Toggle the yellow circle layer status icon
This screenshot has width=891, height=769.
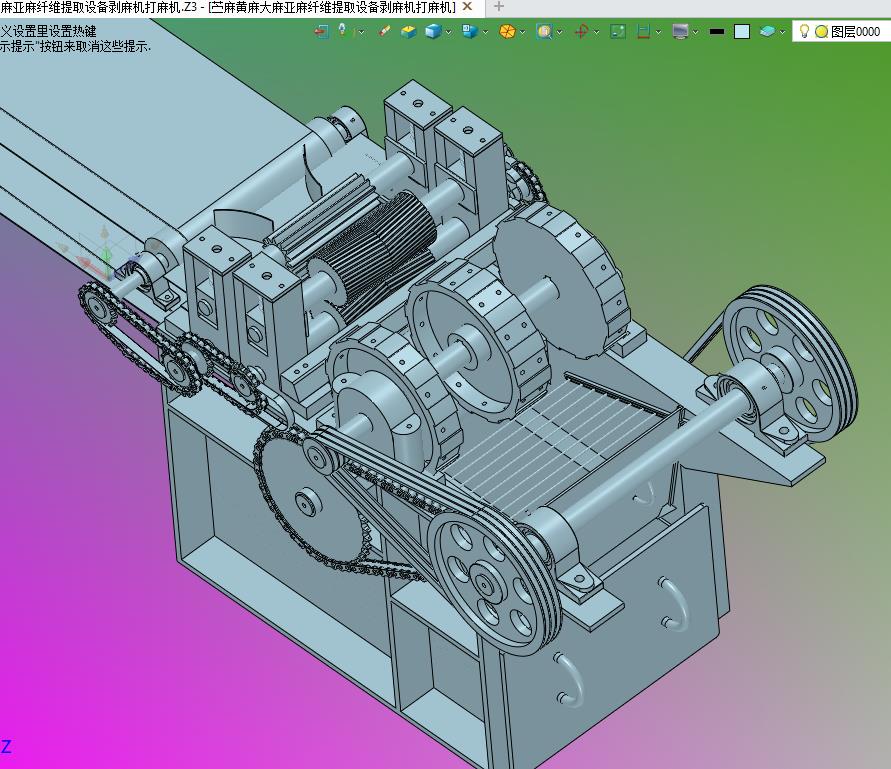point(821,31)
